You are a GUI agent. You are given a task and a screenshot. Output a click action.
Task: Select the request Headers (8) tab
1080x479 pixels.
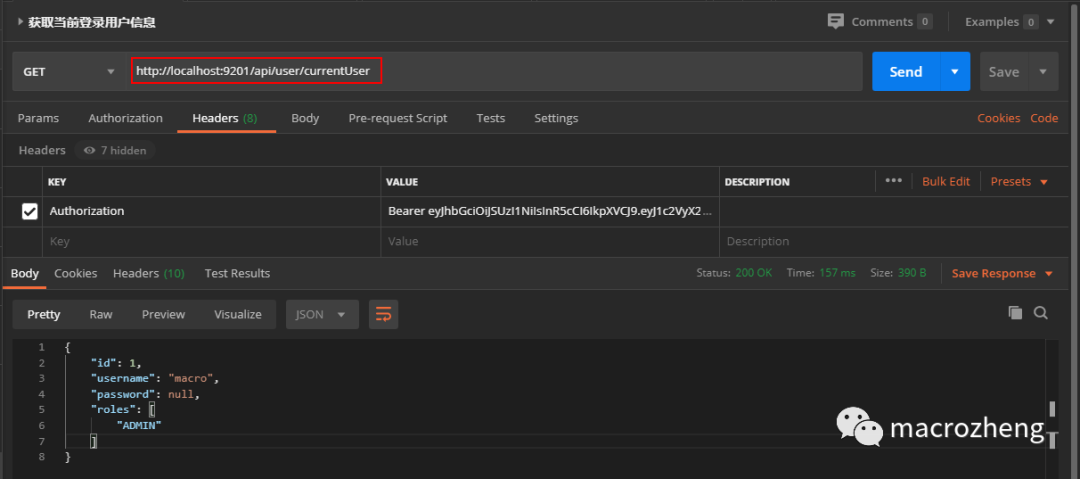(x=225, y=118)
